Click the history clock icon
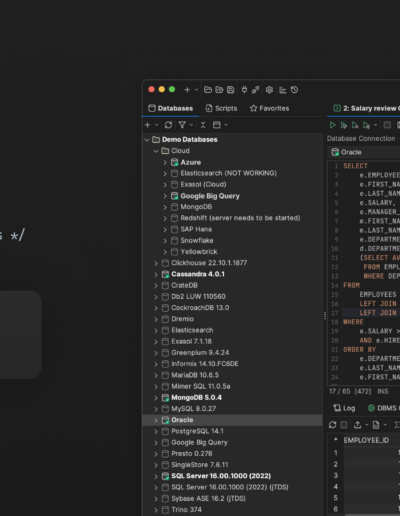Image resolution: width=400 pixels, height=516 pixels. tap(294, 90)
